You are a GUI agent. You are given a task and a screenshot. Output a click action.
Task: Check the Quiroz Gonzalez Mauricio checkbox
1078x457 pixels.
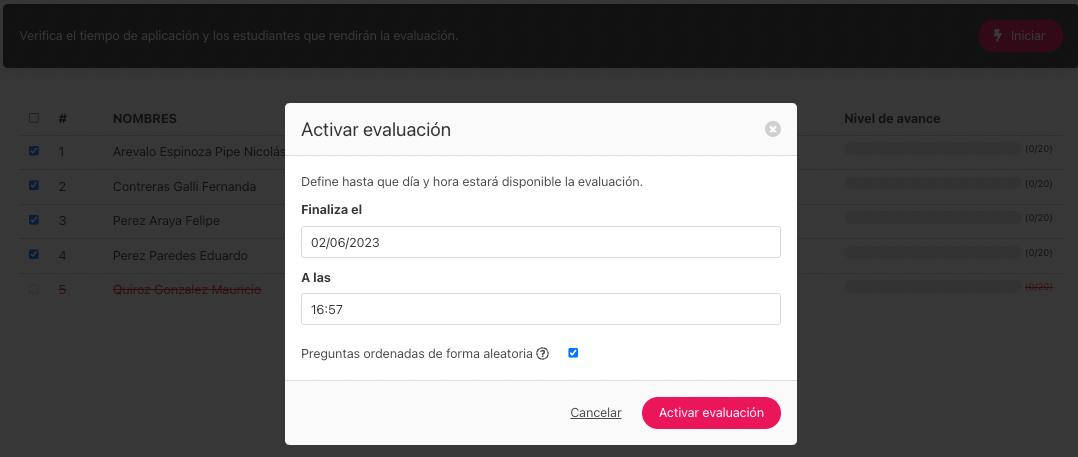click(x=34, y=289)
